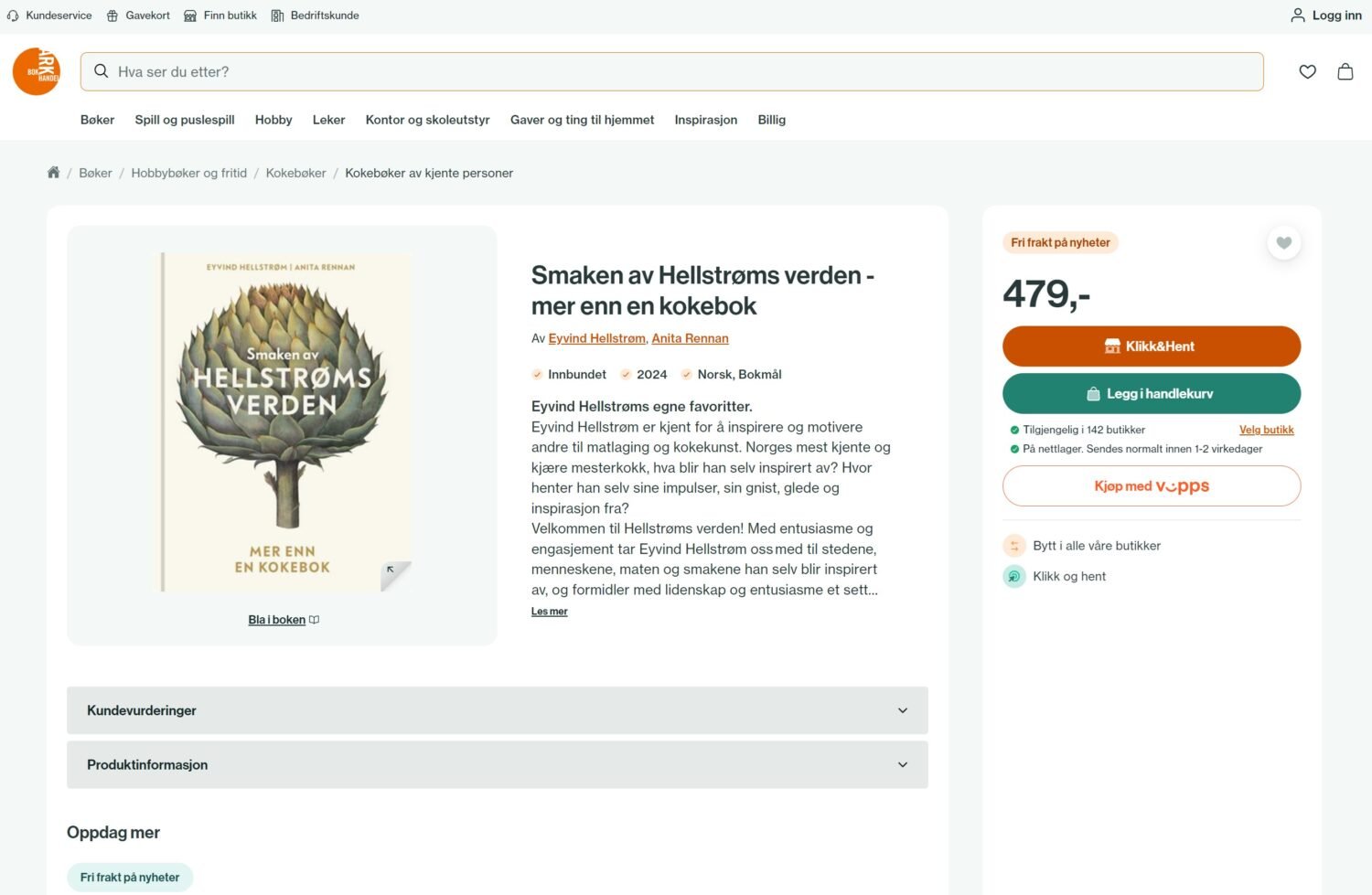Image resolution: width=1372 pixels, height=895 pixels.
Task: Click Finn butikk store locator
Action: pos(220,16)
